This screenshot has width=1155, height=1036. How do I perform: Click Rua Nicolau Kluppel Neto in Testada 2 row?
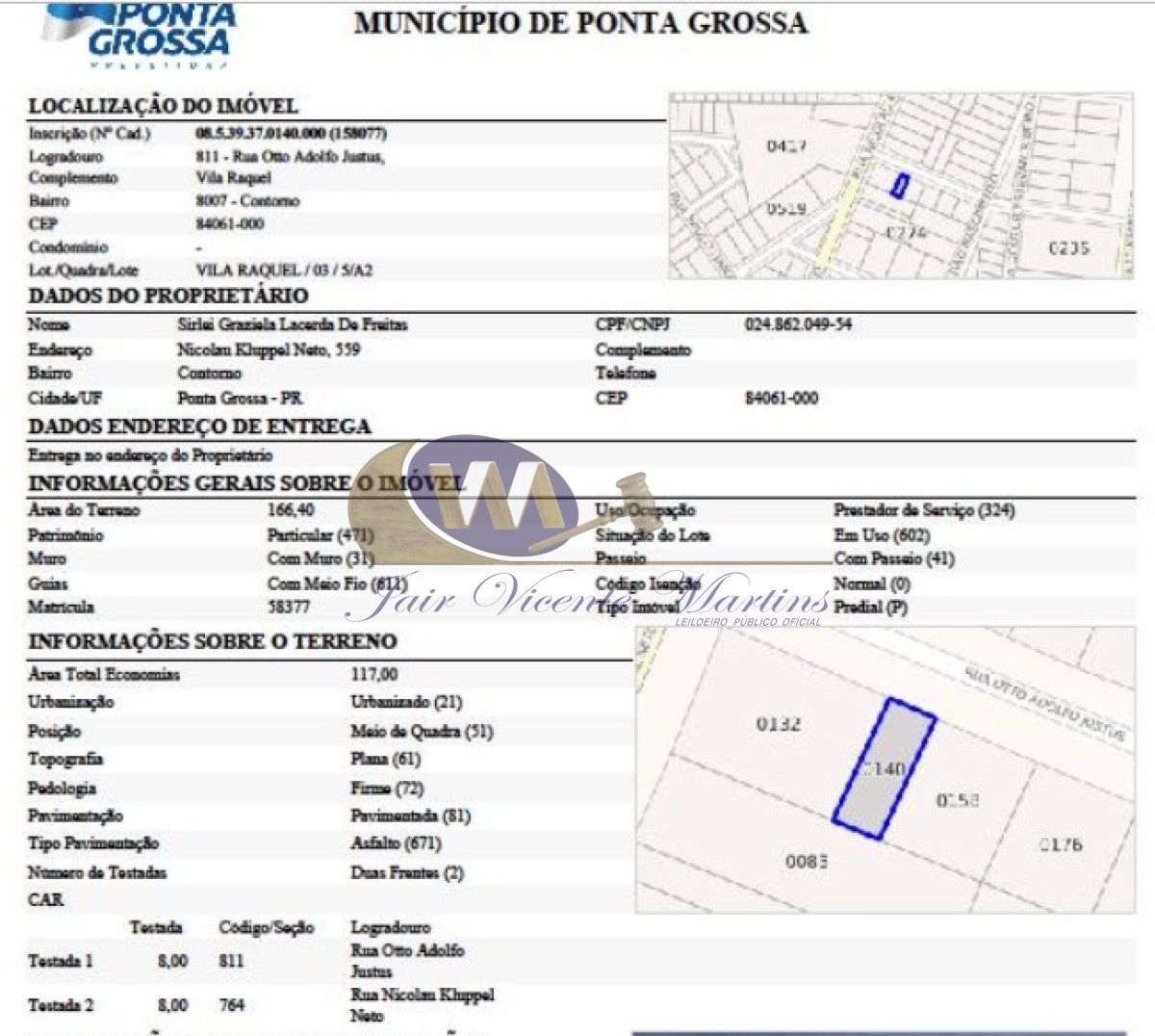coord(422,1004)
